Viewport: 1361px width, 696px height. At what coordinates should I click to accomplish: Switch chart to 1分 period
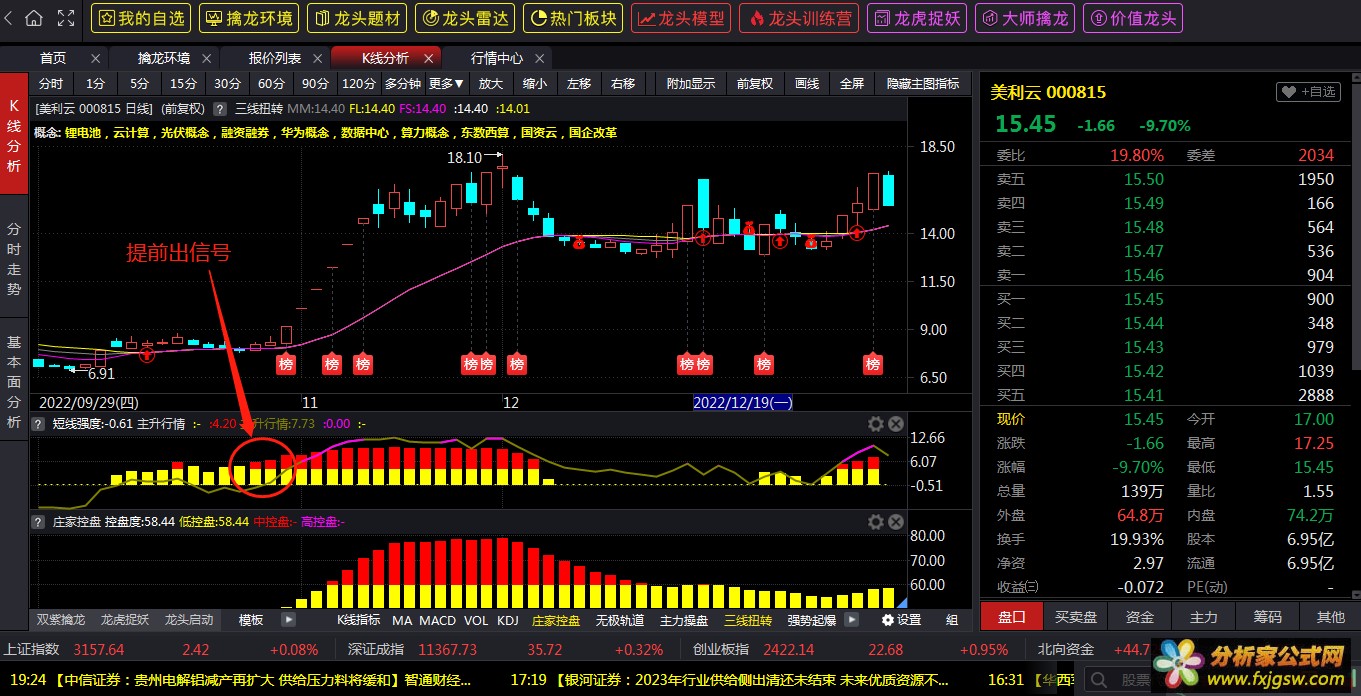(94, 84)
